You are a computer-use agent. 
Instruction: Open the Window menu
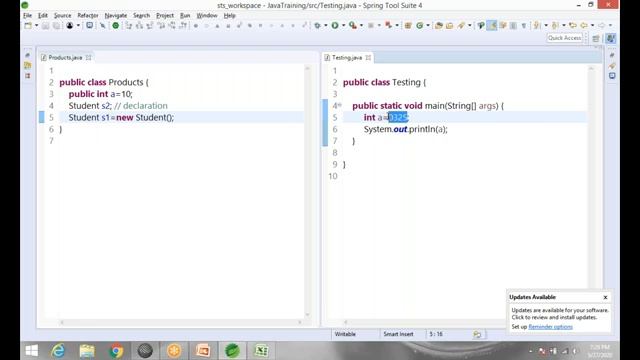coord(207,16)
